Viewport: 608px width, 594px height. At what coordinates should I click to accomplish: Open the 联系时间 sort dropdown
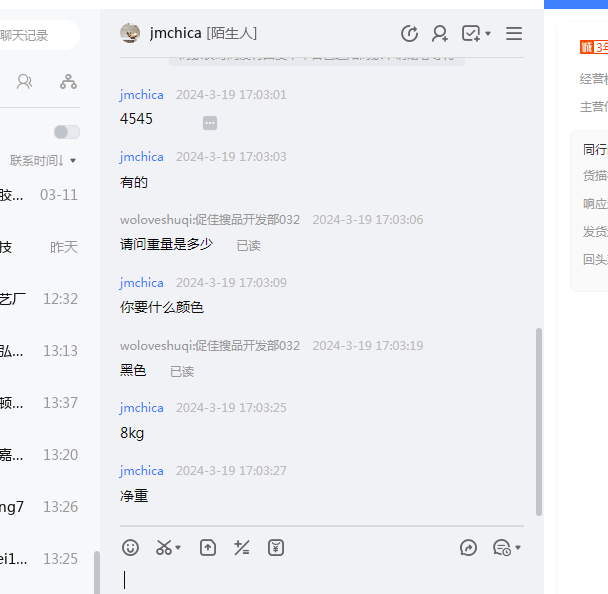point(43,161)
